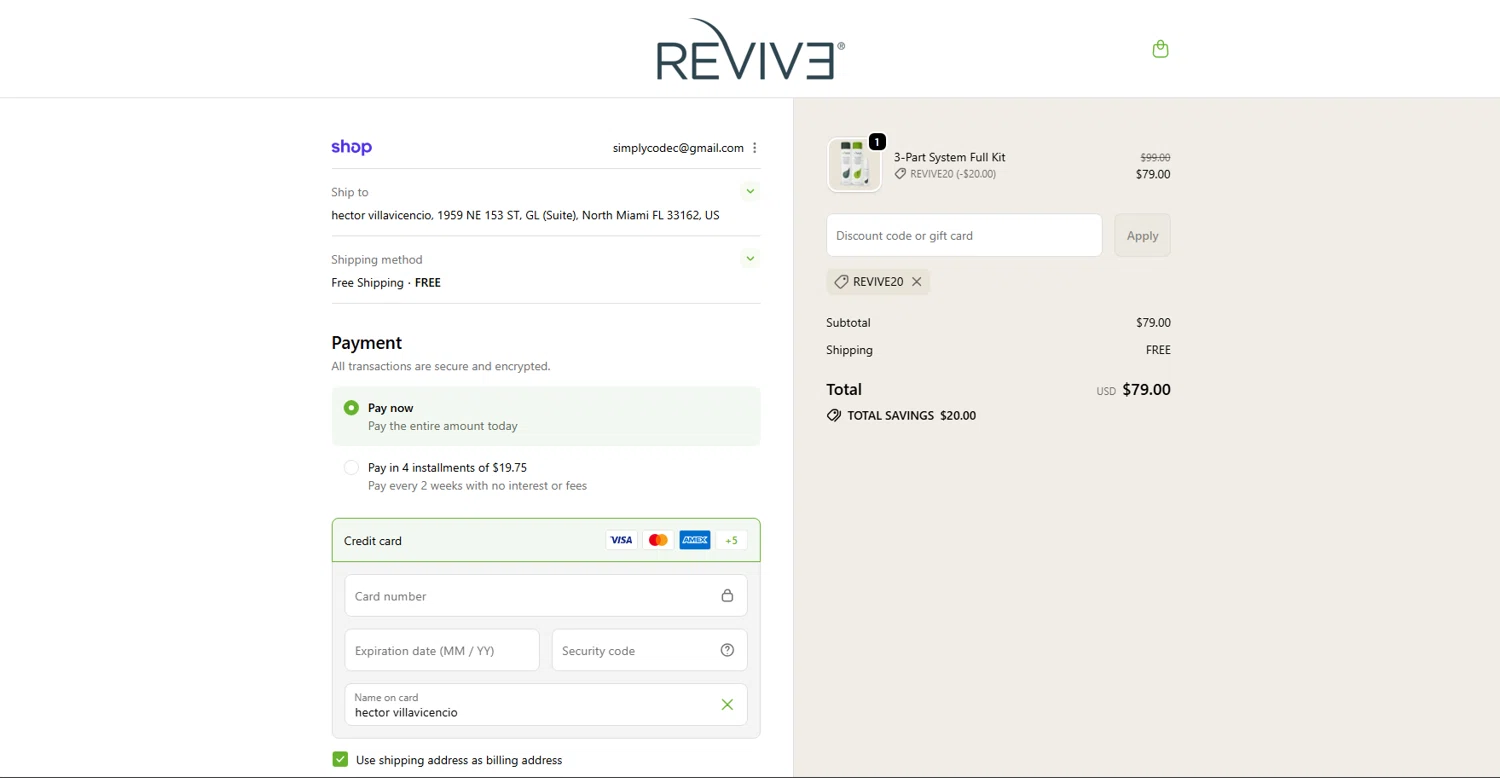Click the TOTAL SAVINGS $20.00 text
This screenshot has height=778, width=1500.
tap(911, 415)
